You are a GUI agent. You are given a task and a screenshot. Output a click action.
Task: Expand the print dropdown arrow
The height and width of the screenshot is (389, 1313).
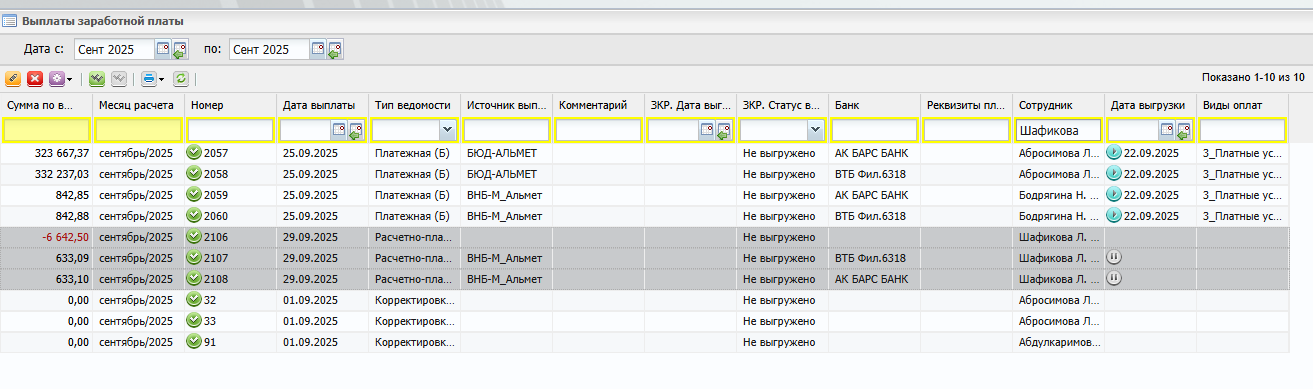(161, 79)
